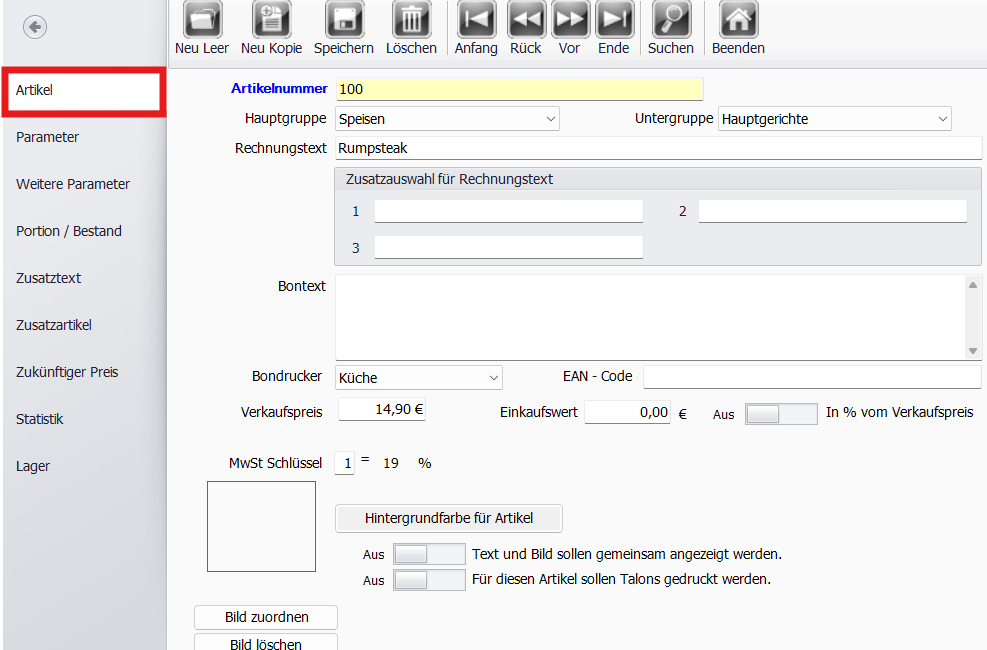Click the MwSt Schlüssel field
987x650 pixels.
coord(344,464)
